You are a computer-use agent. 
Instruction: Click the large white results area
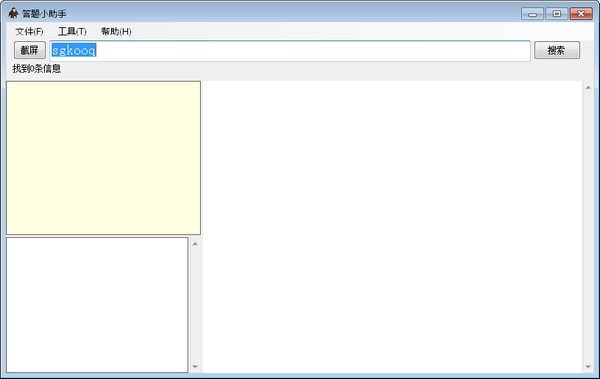pyautogui.click(x=393, y=227)
